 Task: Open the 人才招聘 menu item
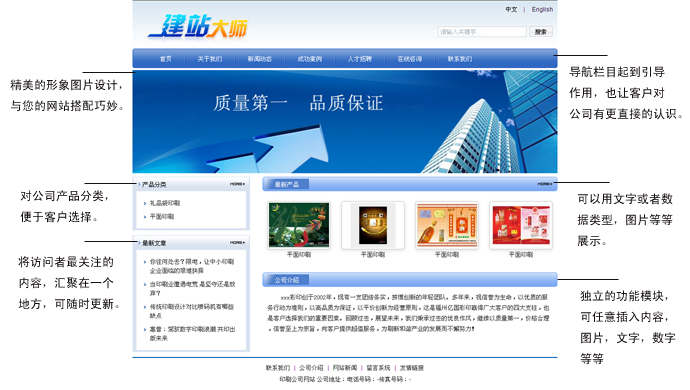(x=360, y=59)
